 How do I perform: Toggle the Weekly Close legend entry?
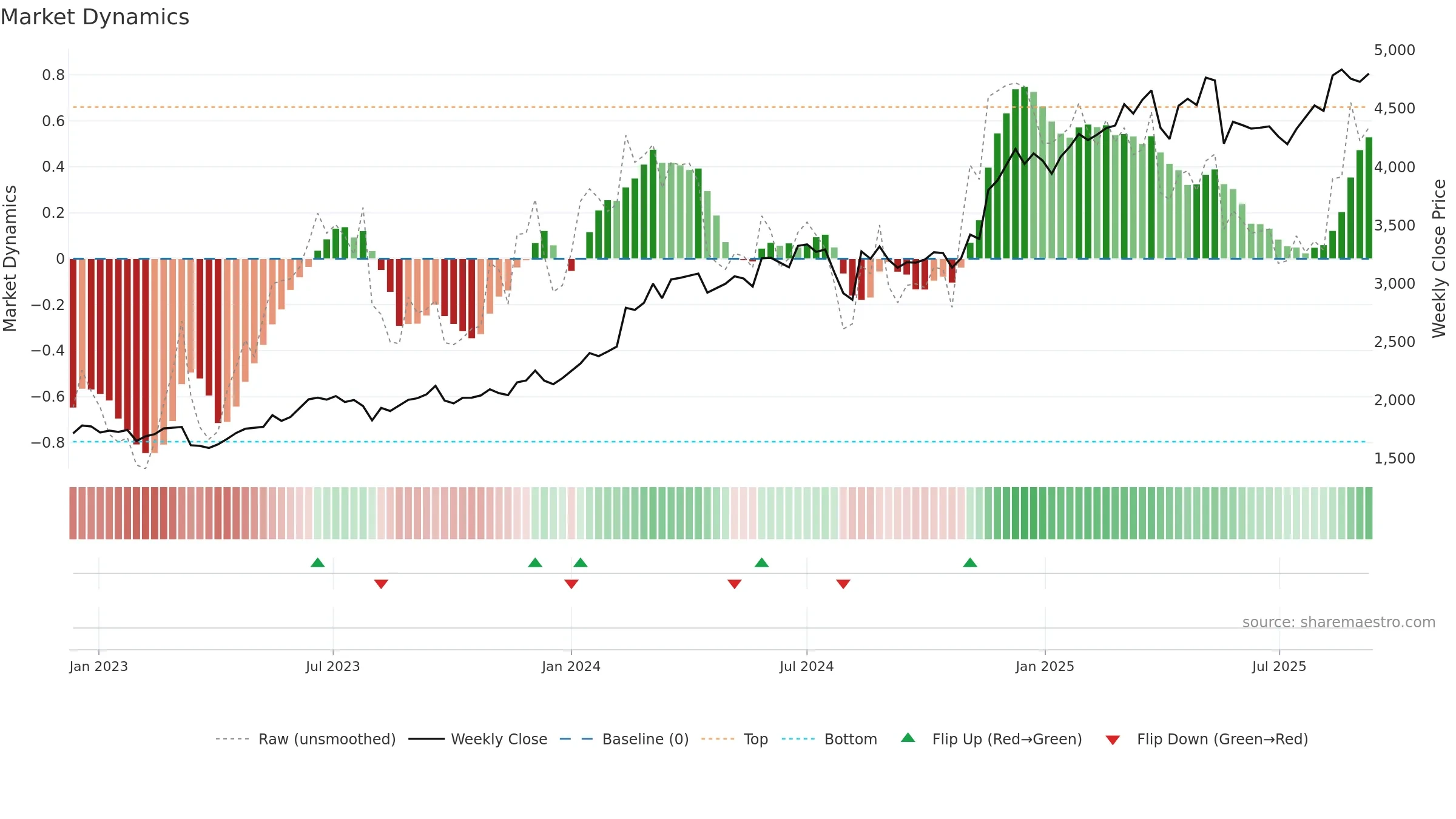478,739
